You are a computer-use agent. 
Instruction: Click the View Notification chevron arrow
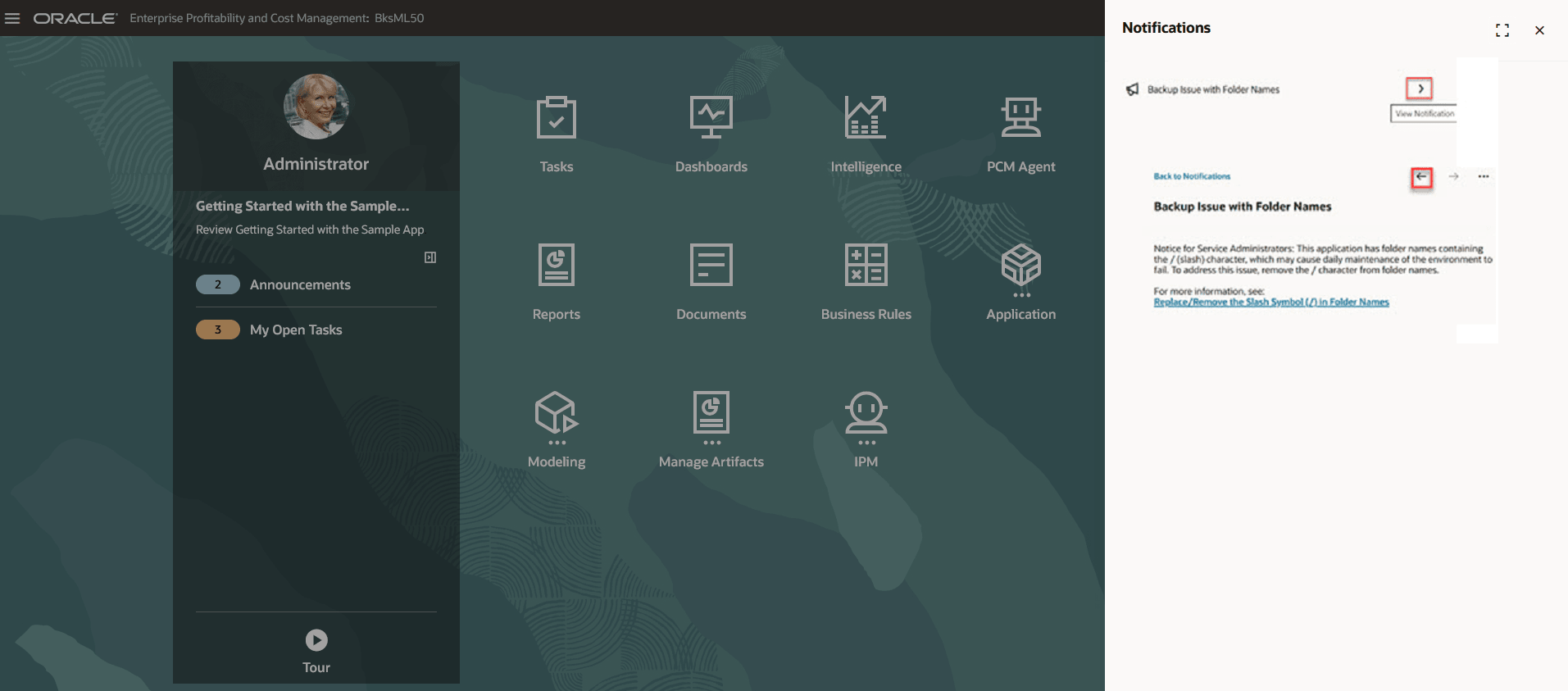point(1420,89)
